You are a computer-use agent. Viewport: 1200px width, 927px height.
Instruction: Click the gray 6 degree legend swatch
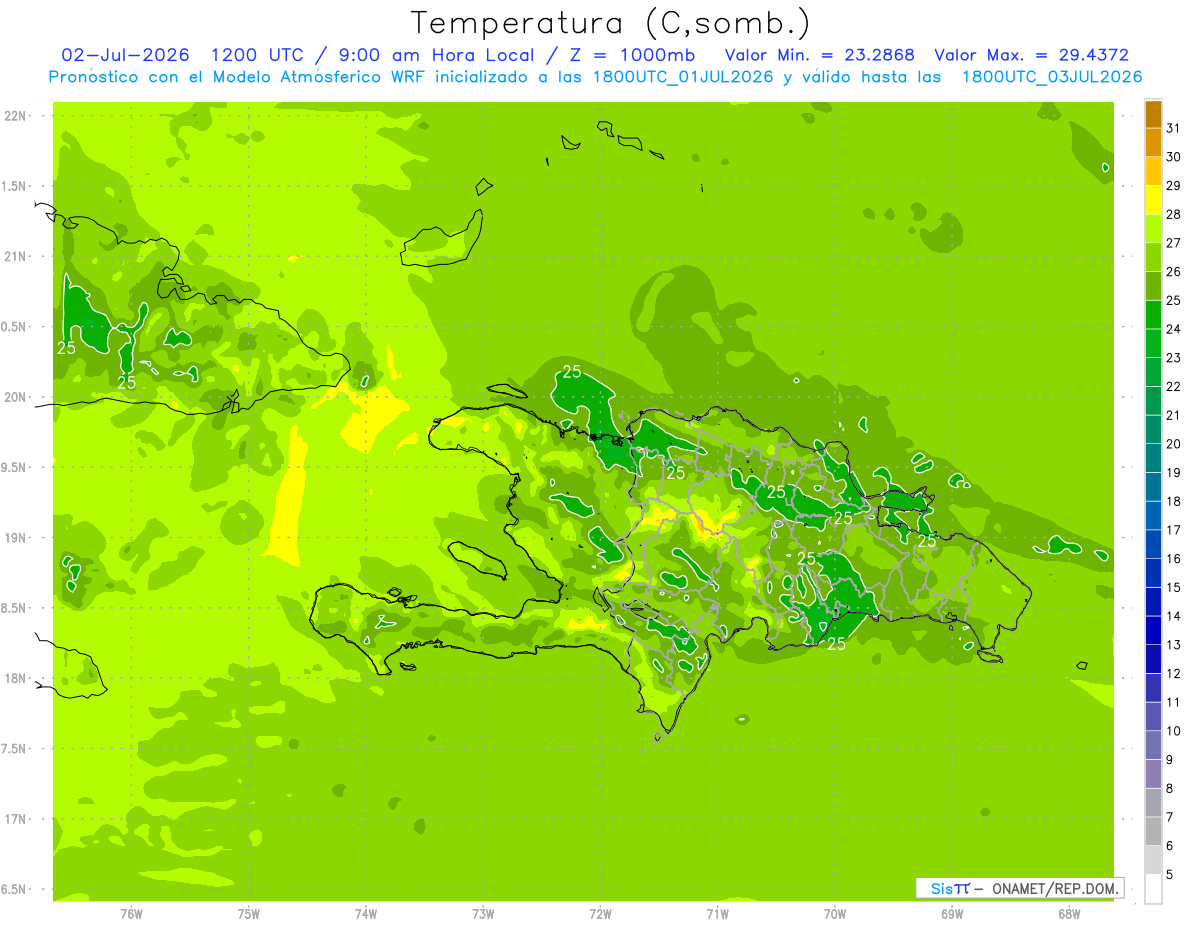tap(1153, 832)
